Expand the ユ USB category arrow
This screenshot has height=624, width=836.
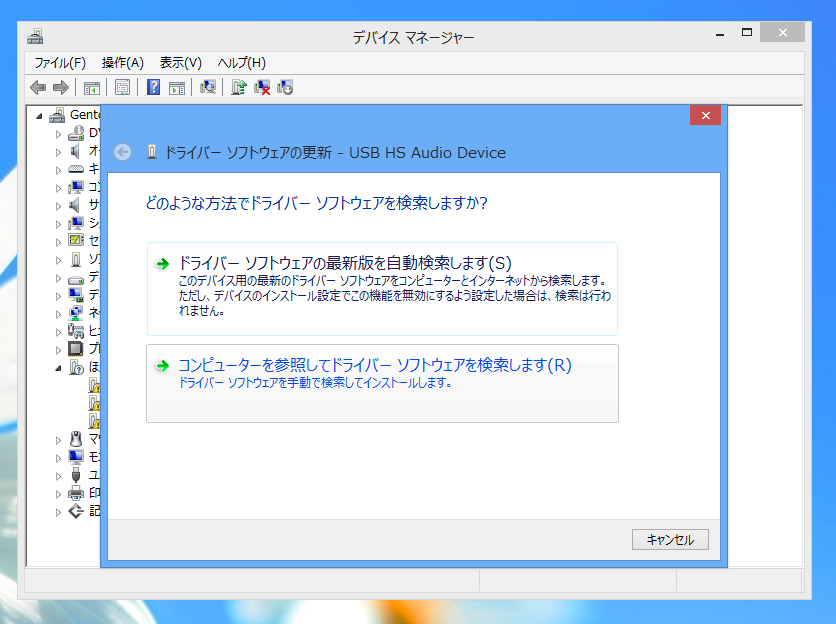tap(58, 476)
